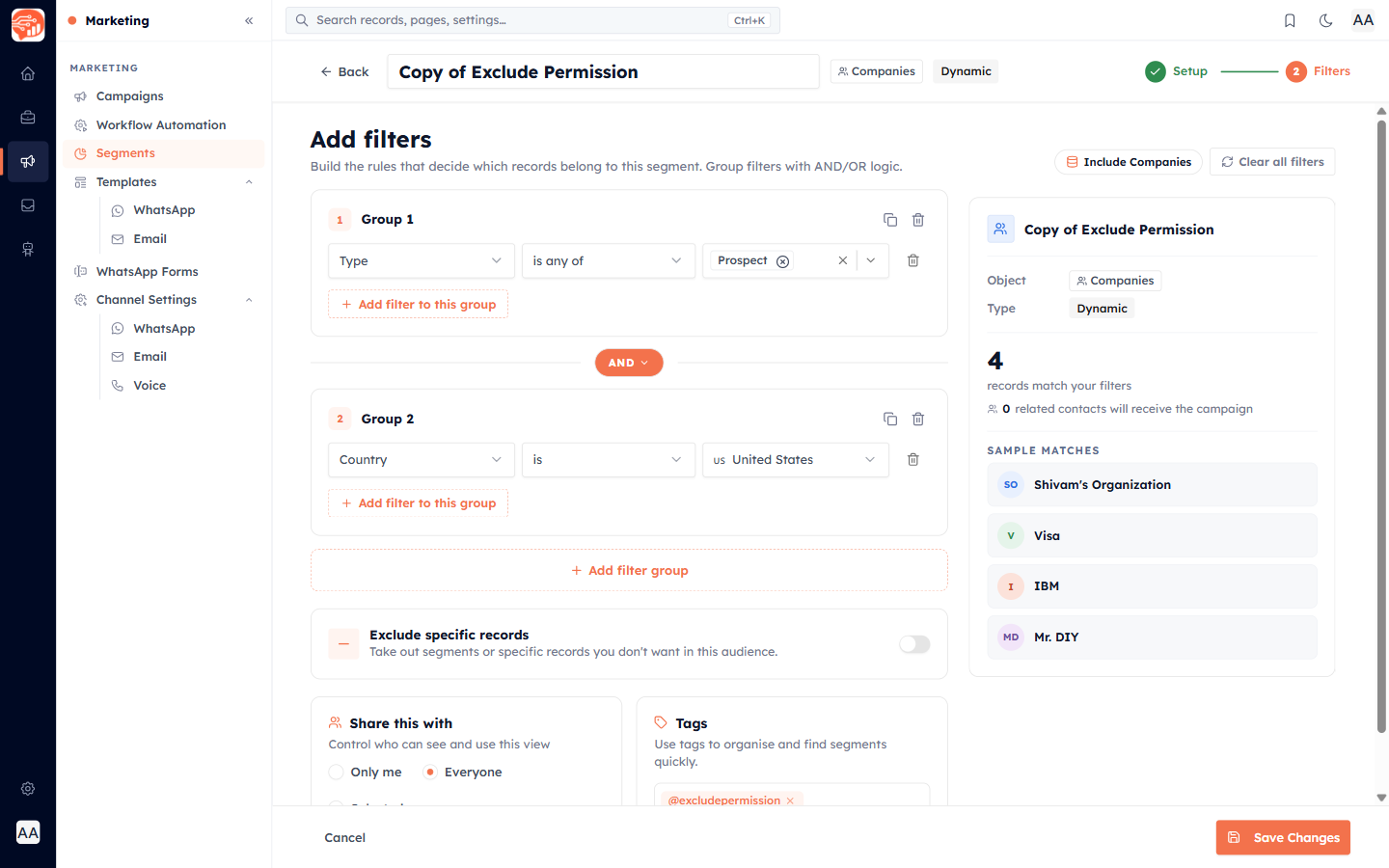Open the Country field dropdown
The height and width of the screenshot is (868, 1389).
[x=422, y=459]
